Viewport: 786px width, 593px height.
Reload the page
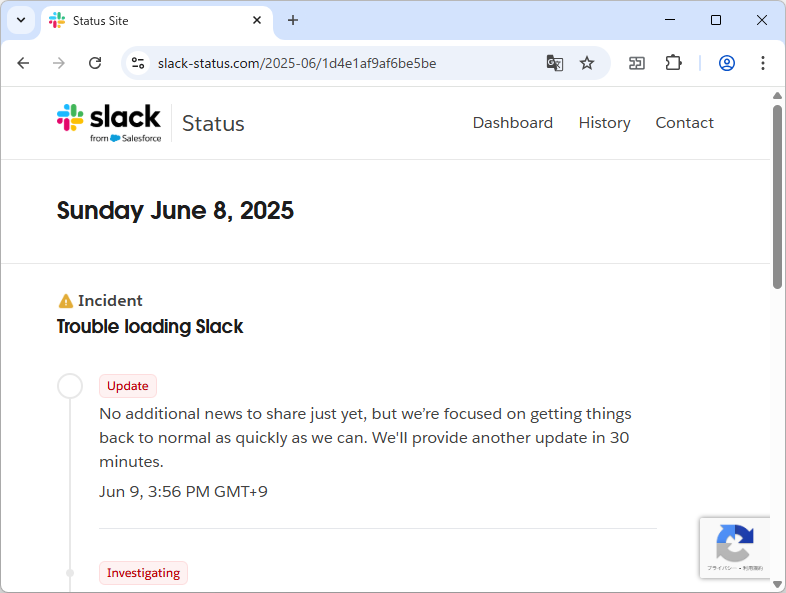tap(95, 63)
